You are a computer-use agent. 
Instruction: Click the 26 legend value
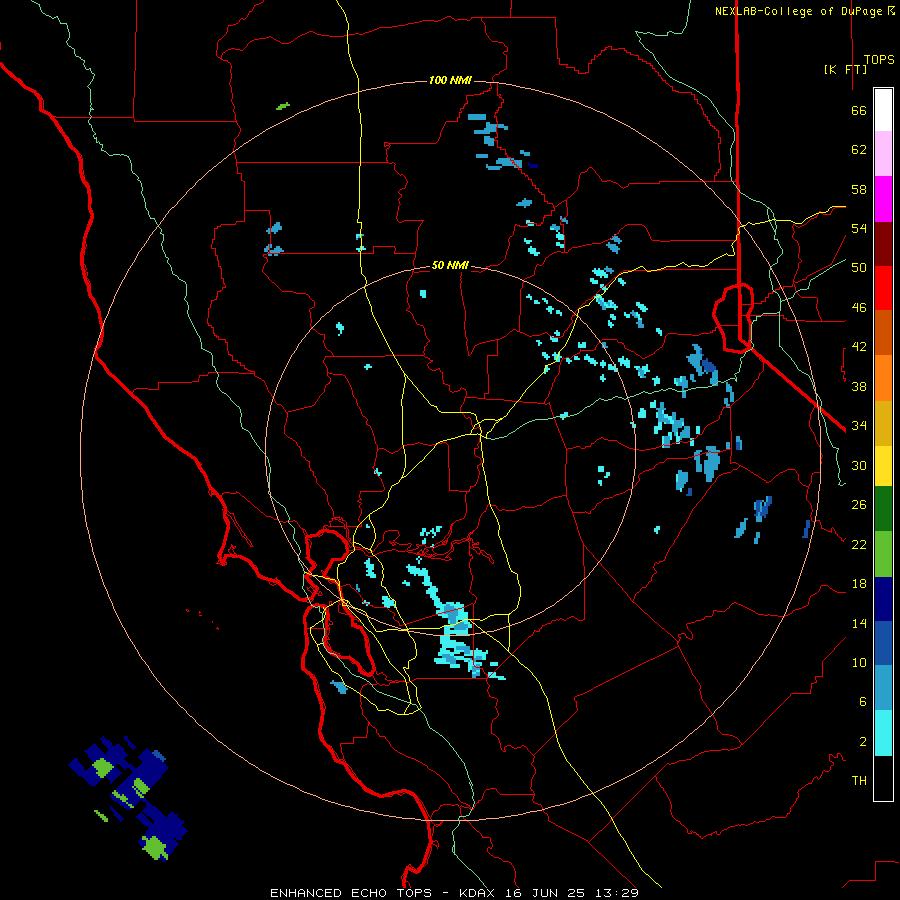(859, 505)
